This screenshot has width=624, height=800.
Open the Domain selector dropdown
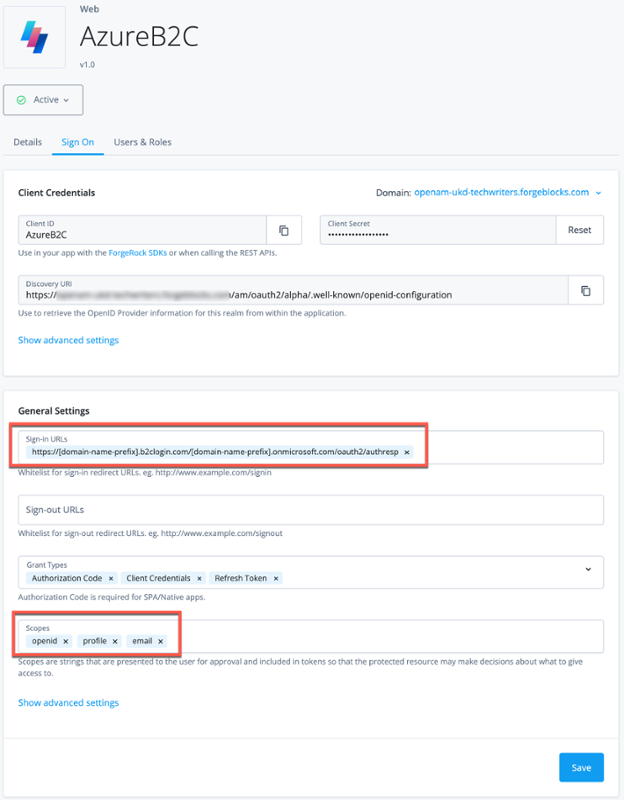598,192
